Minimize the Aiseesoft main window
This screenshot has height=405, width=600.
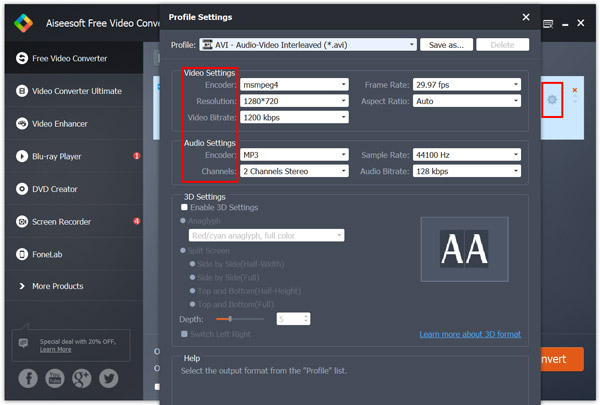[565, 25]
